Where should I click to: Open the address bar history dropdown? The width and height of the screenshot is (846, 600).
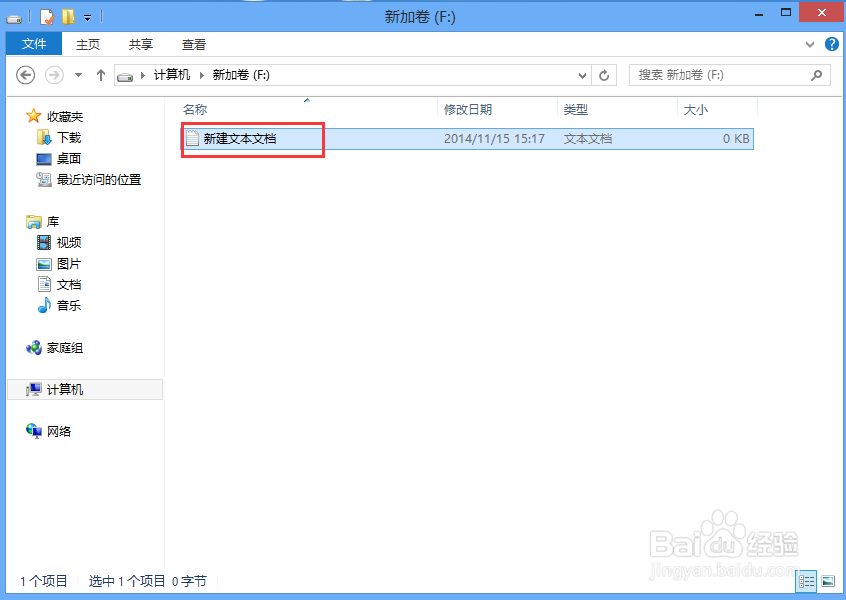[x=582, y=75]
